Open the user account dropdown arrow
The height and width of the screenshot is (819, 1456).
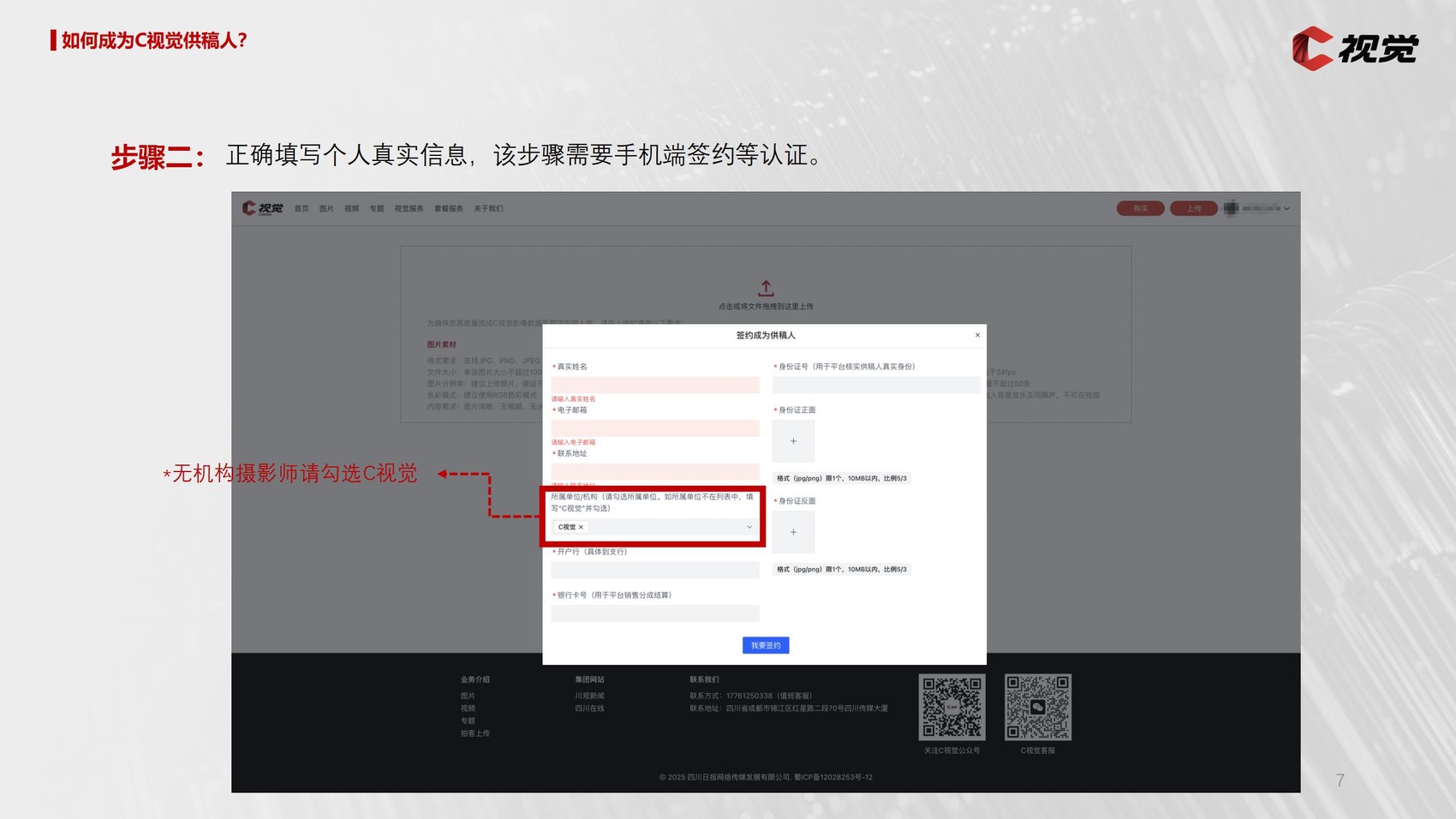pyautogui.click(x=1286, y=209)
